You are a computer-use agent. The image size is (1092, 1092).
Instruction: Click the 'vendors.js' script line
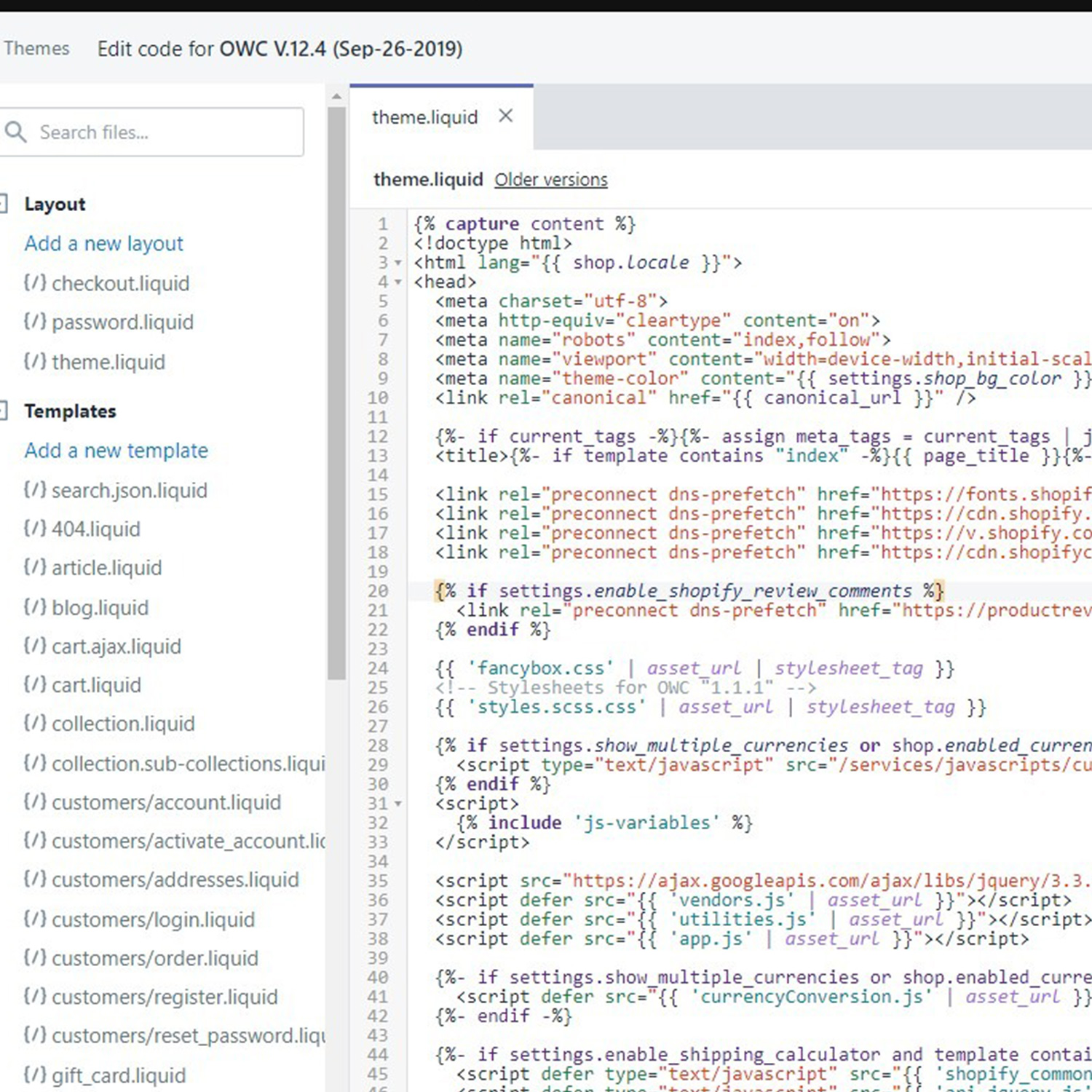(x=753, y=901)
